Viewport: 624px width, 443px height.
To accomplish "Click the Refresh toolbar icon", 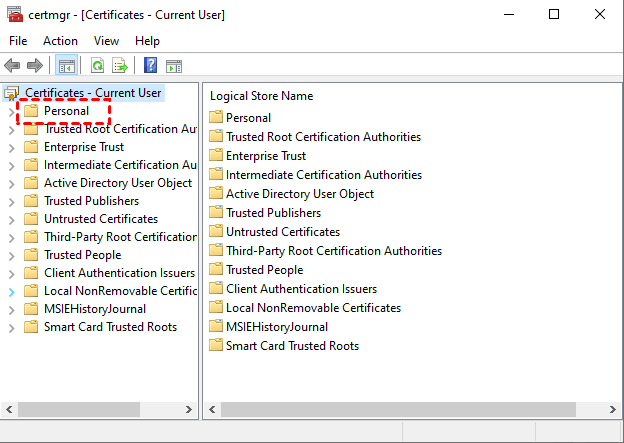I will (97, 66).
